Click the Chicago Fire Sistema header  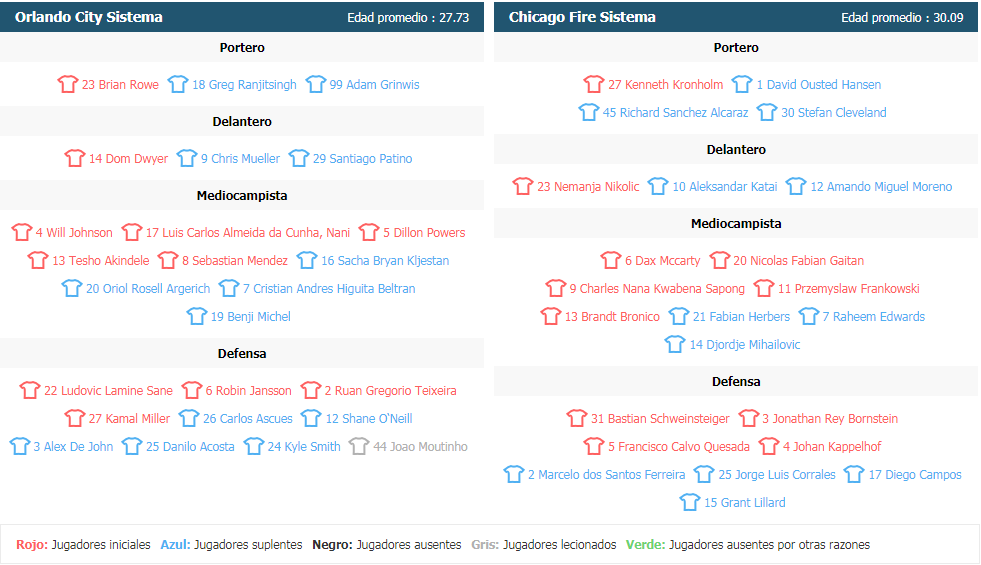(x=582, y=17)
